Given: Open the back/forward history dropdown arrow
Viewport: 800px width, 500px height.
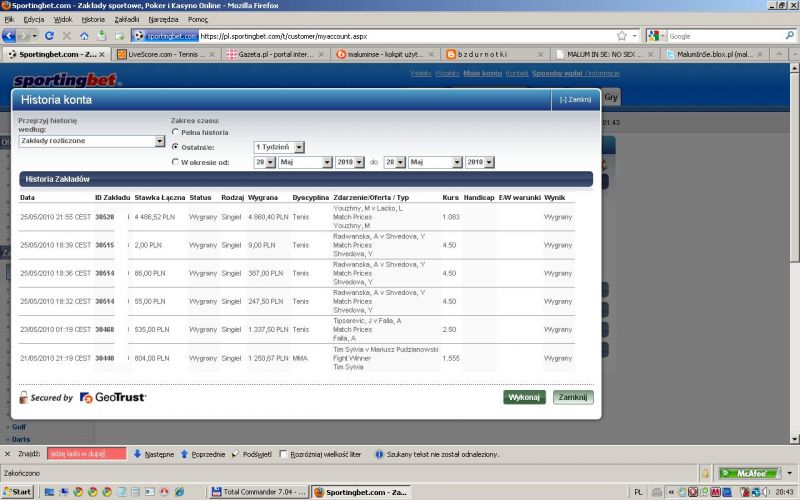Looking at the screenshot, I should (35, 36).
